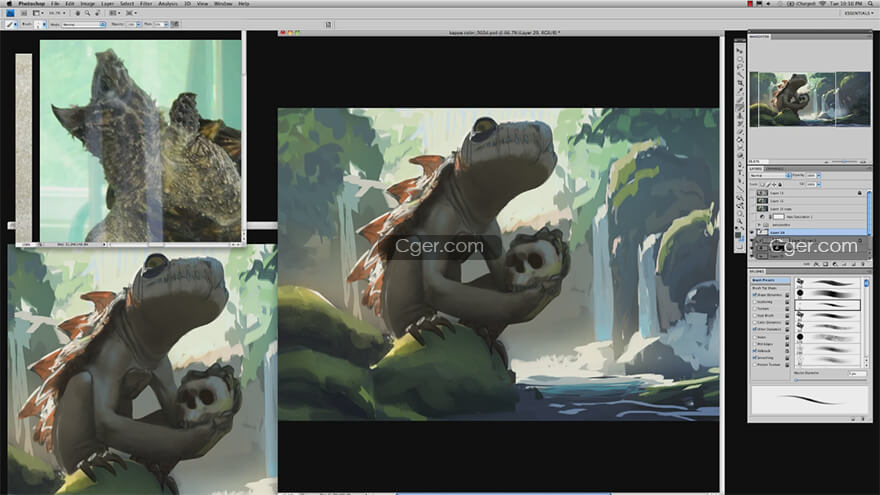Open the Filter menu
This screenshot has height=495, width=880.
click(x=146, y=3)
